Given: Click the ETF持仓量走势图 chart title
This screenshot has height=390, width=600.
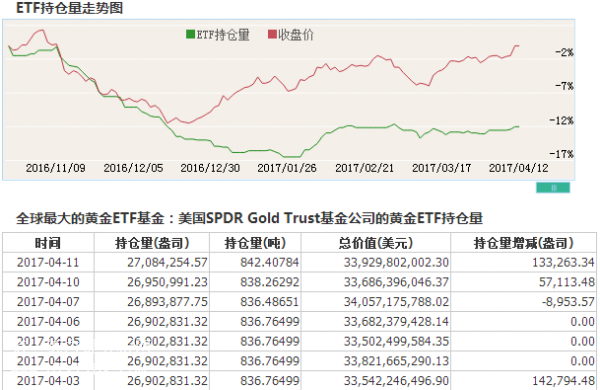Looking at the screenshot, I should 69,8.
